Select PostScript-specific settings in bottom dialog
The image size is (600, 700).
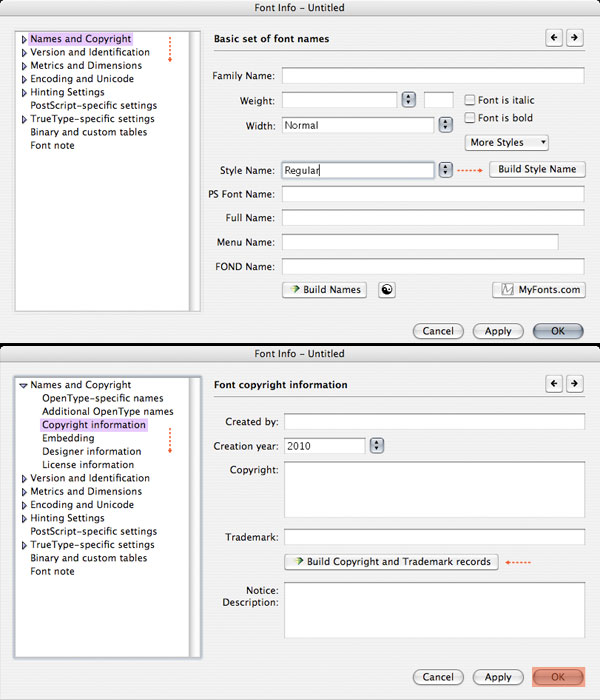94,531
